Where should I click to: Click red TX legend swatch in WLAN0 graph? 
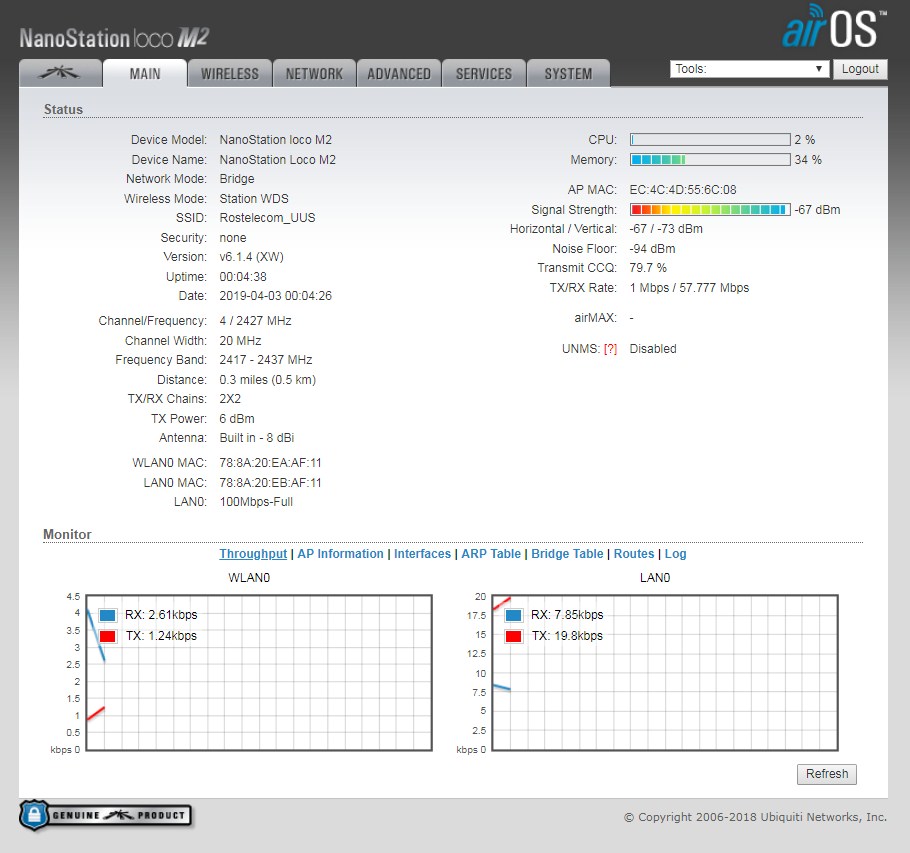tap(107, 636)
